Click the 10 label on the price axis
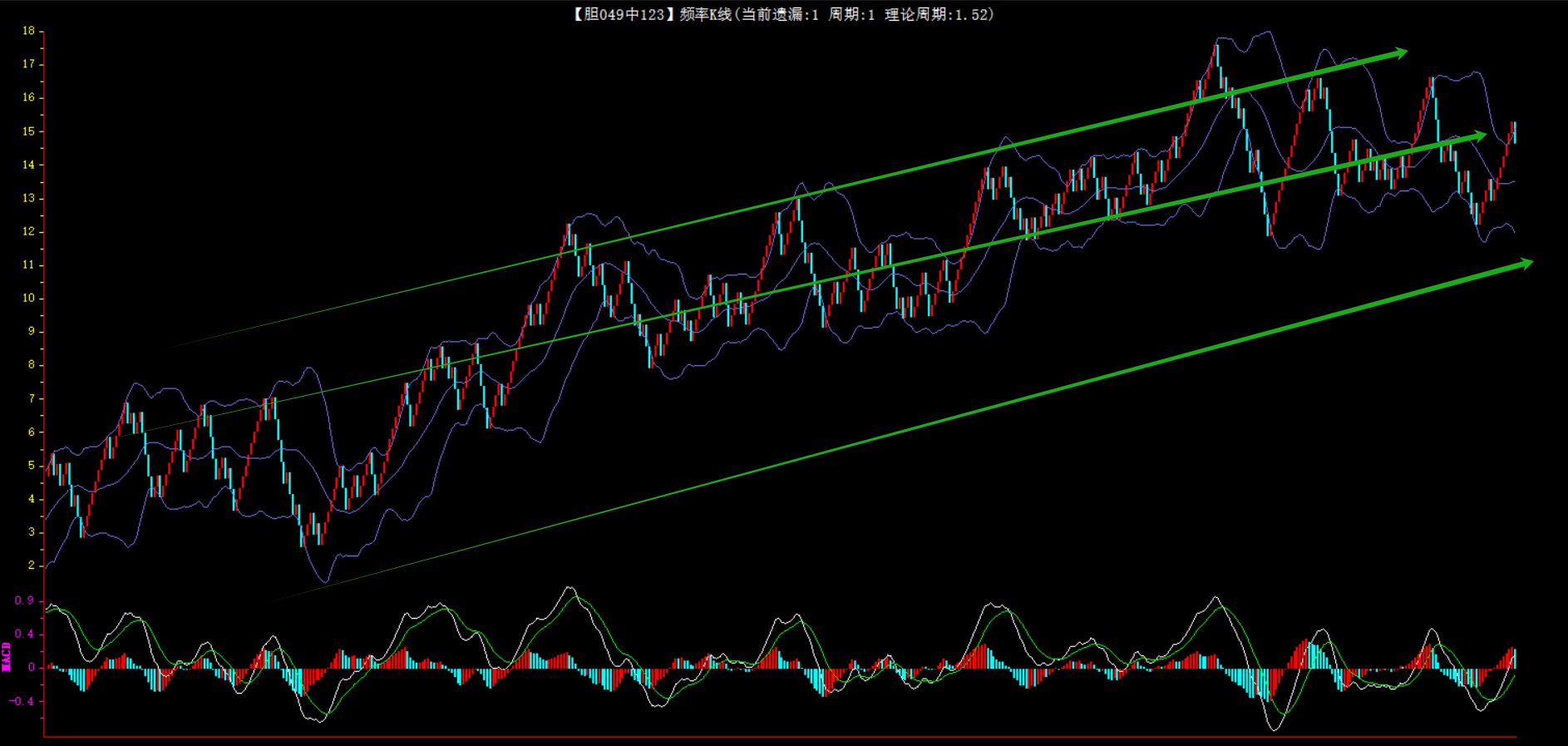The image size is (1568, 746). [x=29, y=298]
